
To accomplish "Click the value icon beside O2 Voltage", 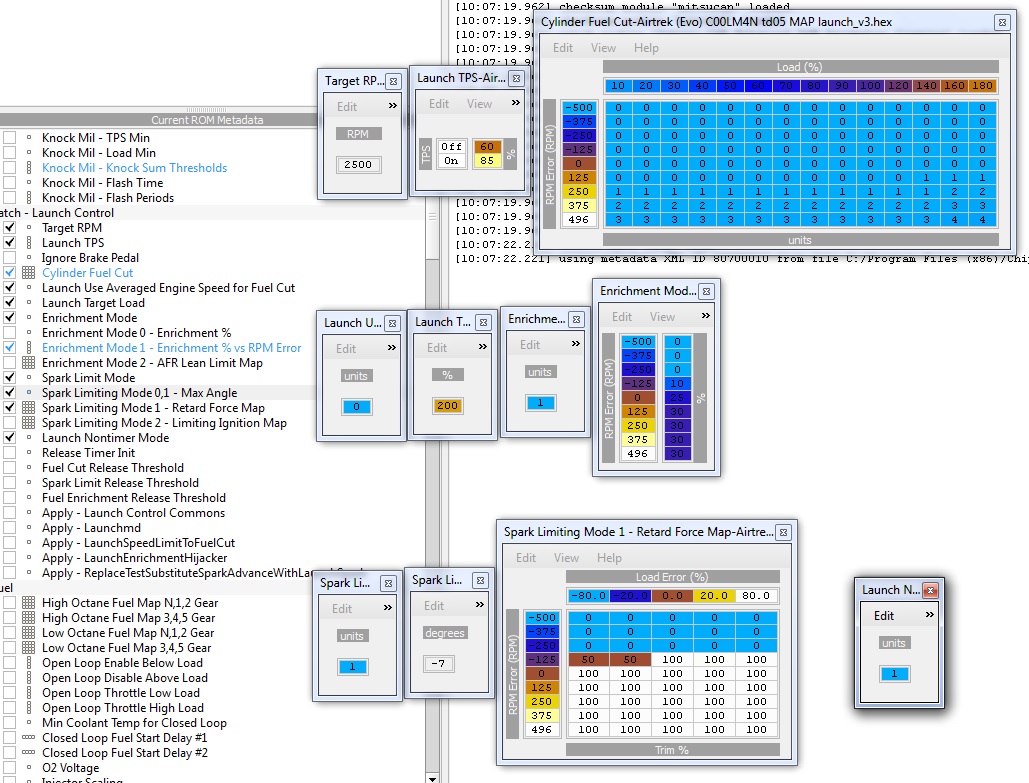I will pyautogui.click(x=28, y=768).
